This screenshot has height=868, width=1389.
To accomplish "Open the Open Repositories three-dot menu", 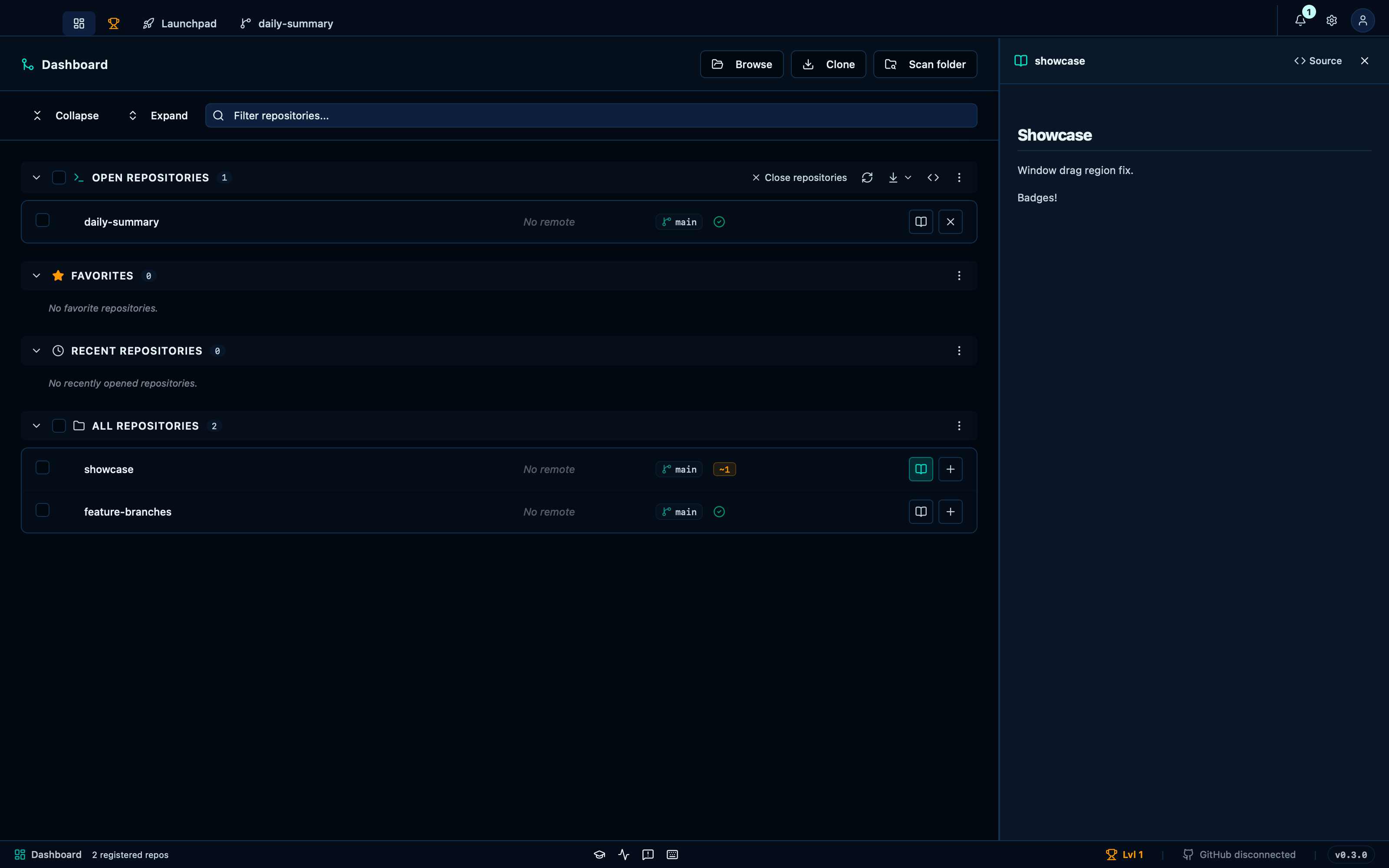I will [x=959, y=178].
